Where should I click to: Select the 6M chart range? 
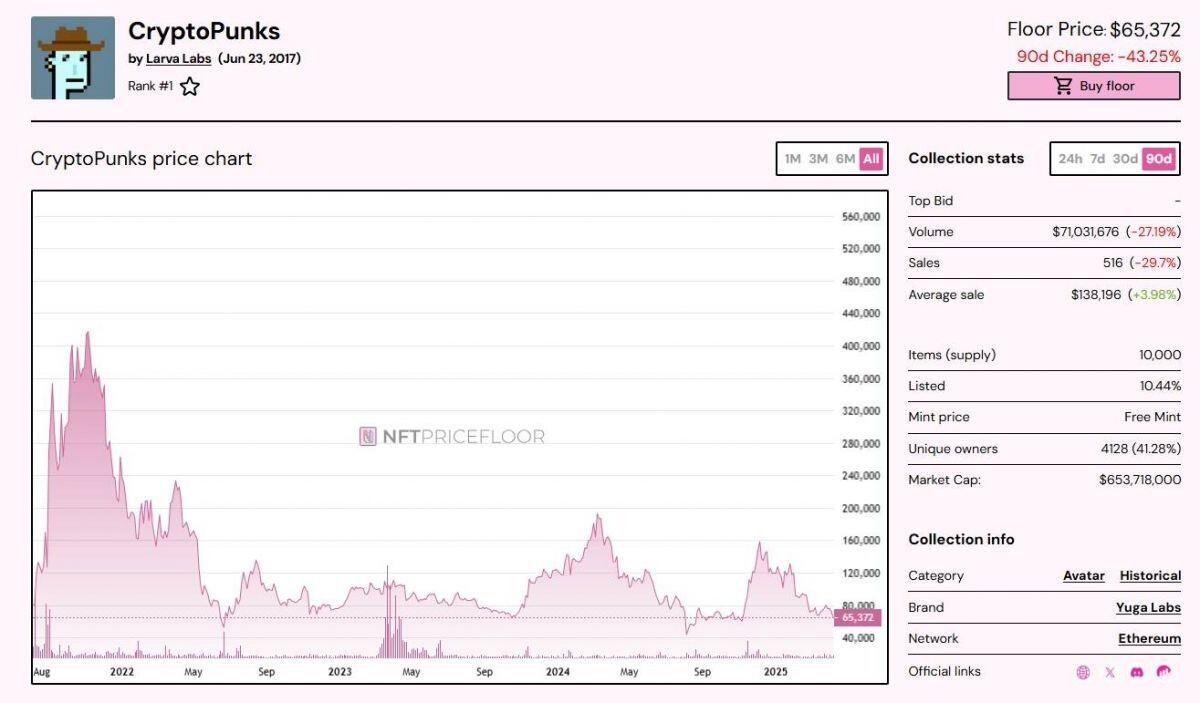845,159
